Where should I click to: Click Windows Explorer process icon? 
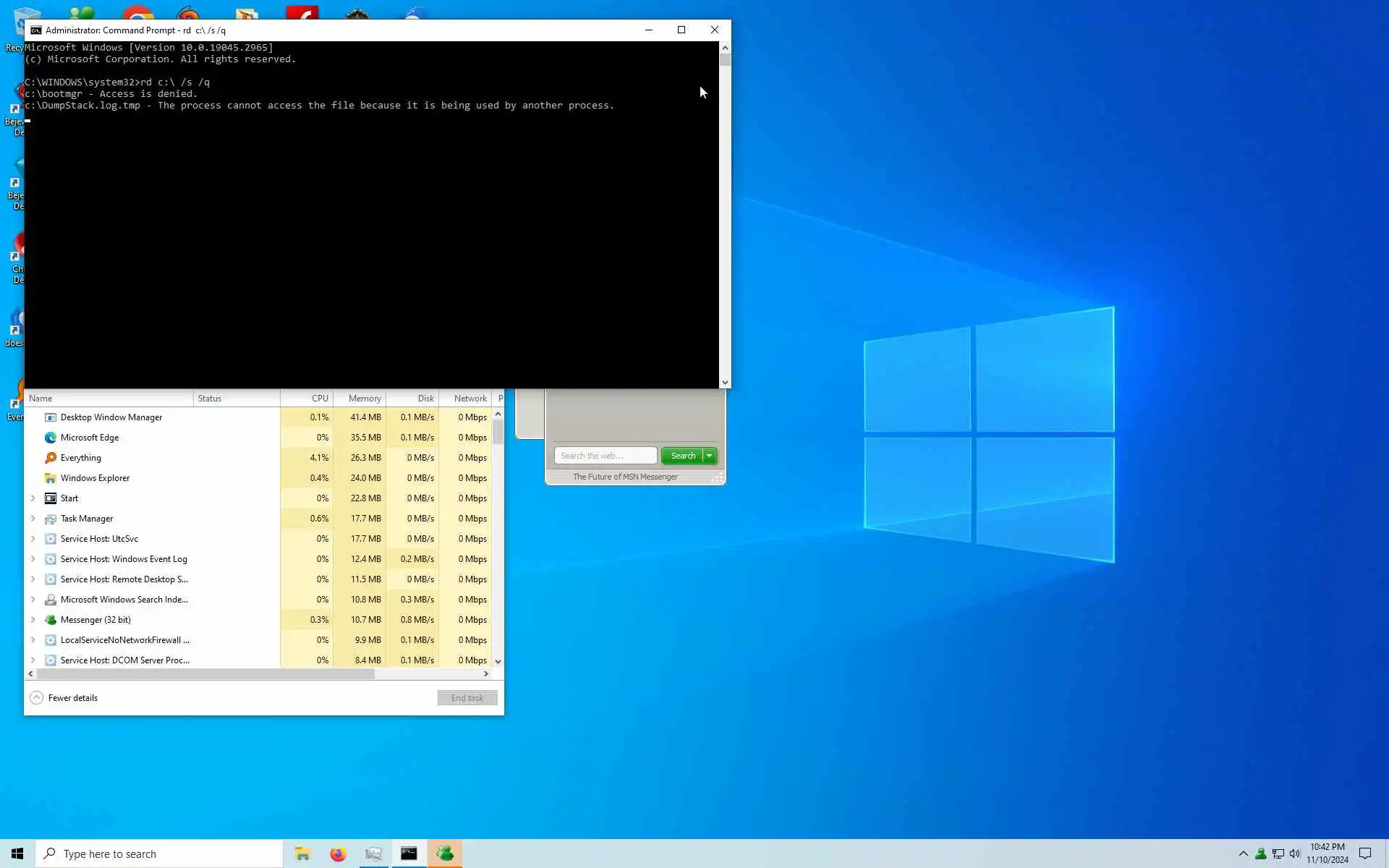(x=51, y=478)
